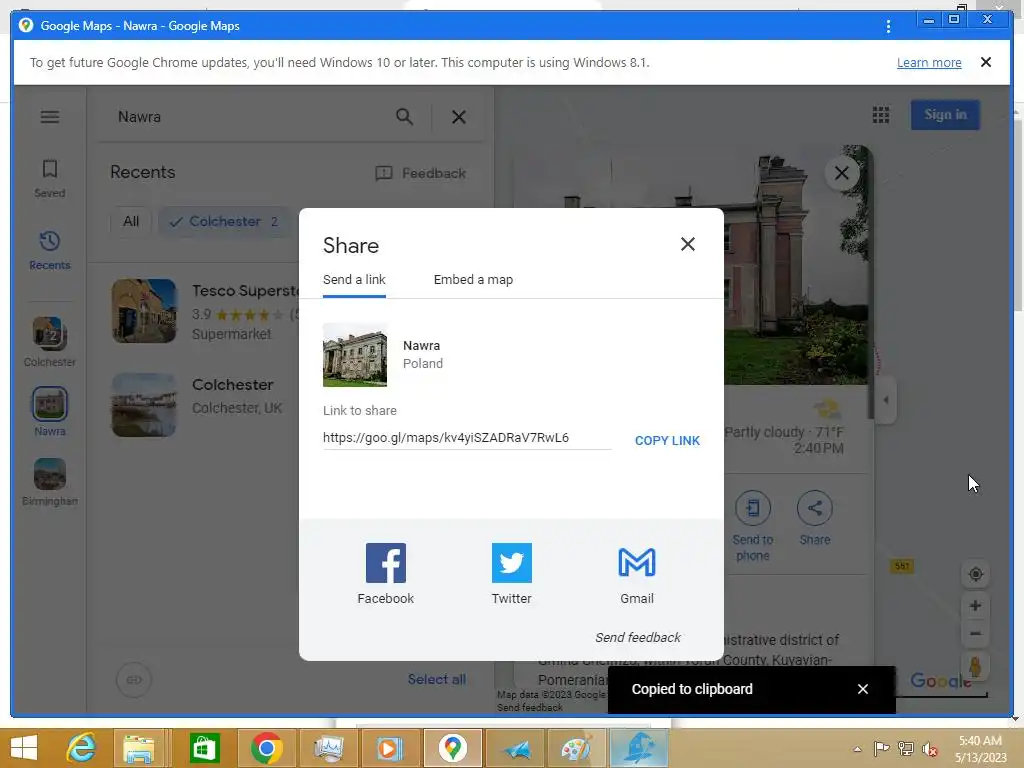This screenshot has height=768, width=1024.
Task: Open File Explorer from taskbar
Action: click(x=138, y=748)
